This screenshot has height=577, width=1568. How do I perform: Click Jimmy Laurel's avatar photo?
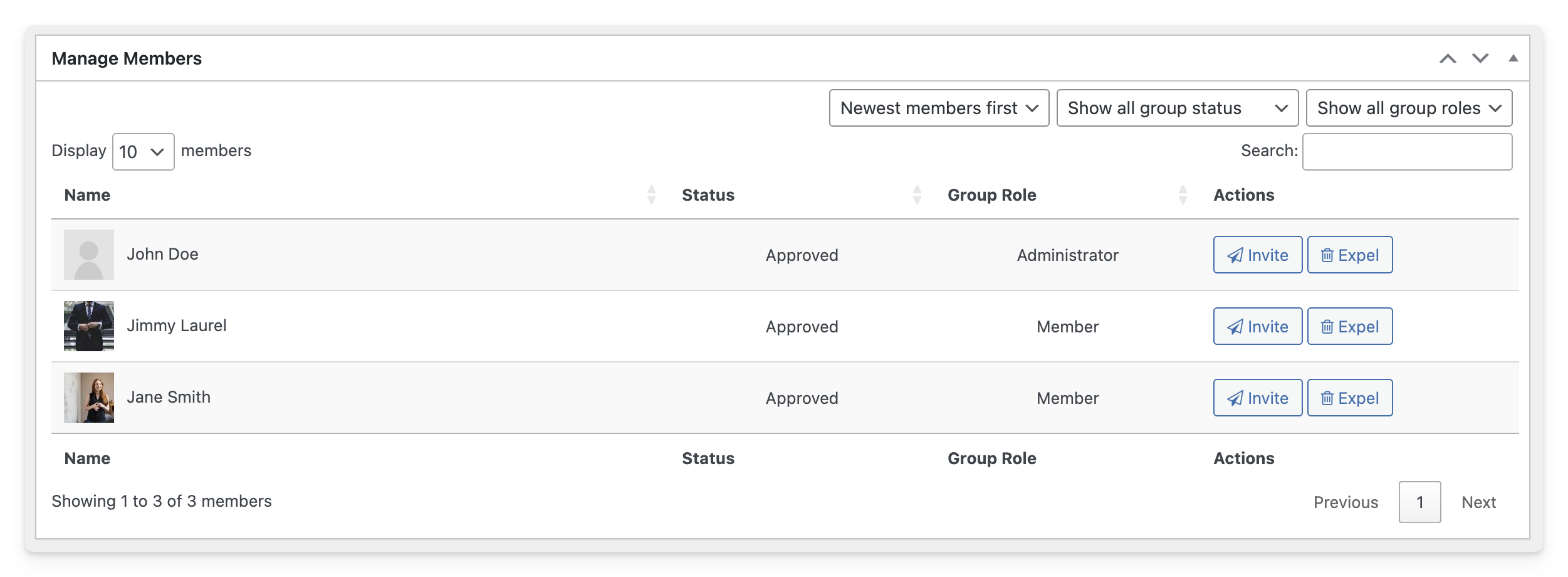pos(89,326)
